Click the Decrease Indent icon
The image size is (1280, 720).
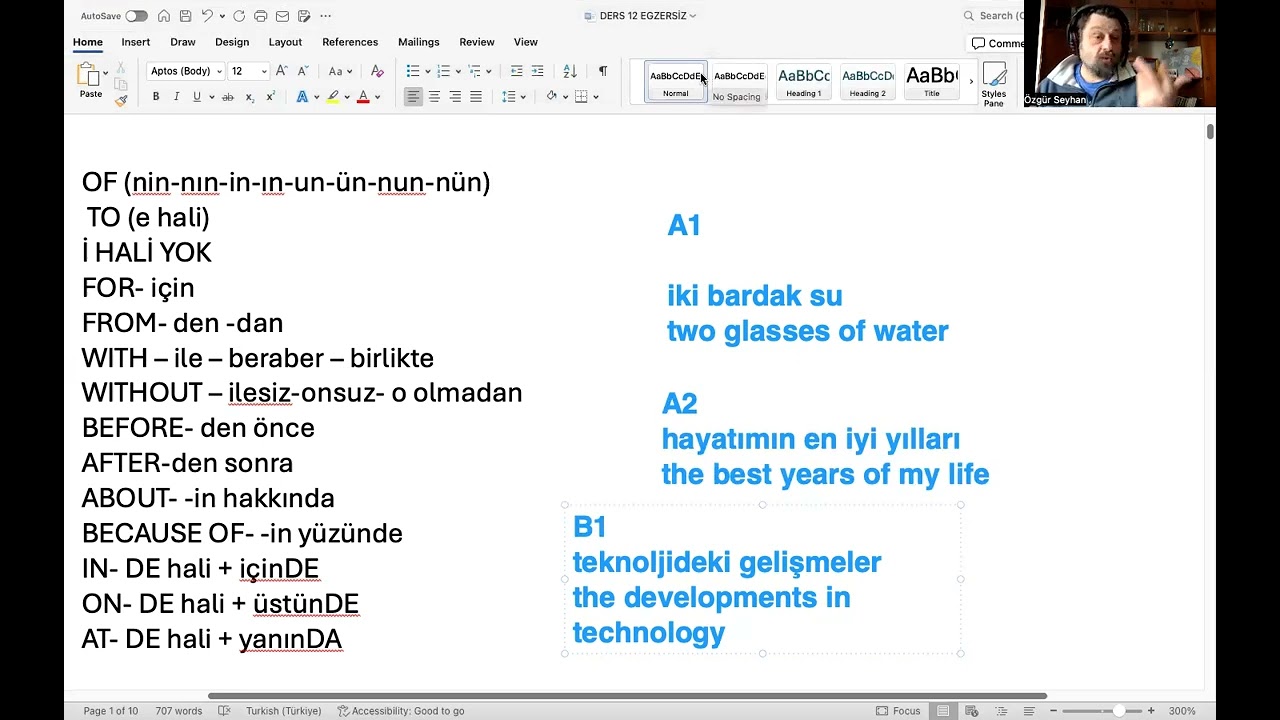point(516,71)
